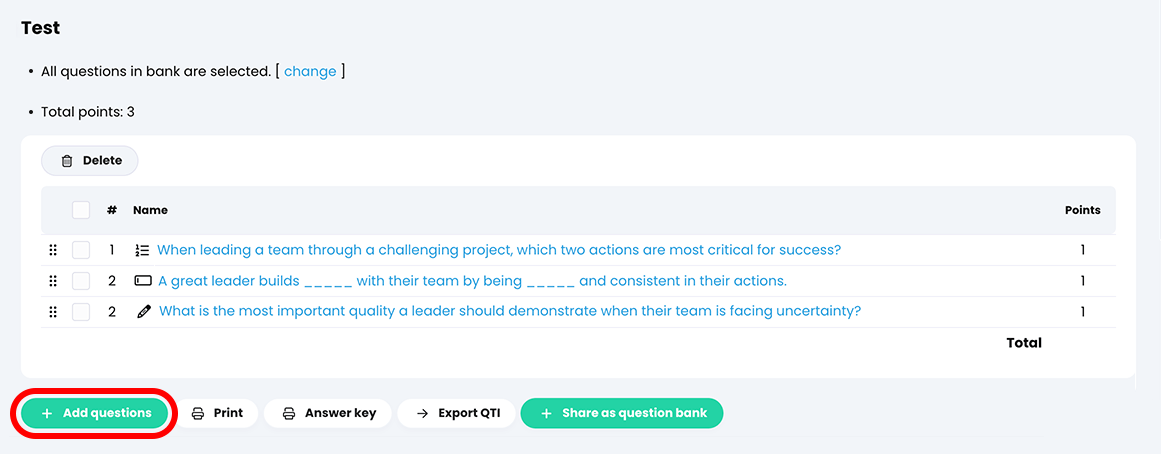
Task: Click the pencil essay icon in the third row
Action: [143, 311]
